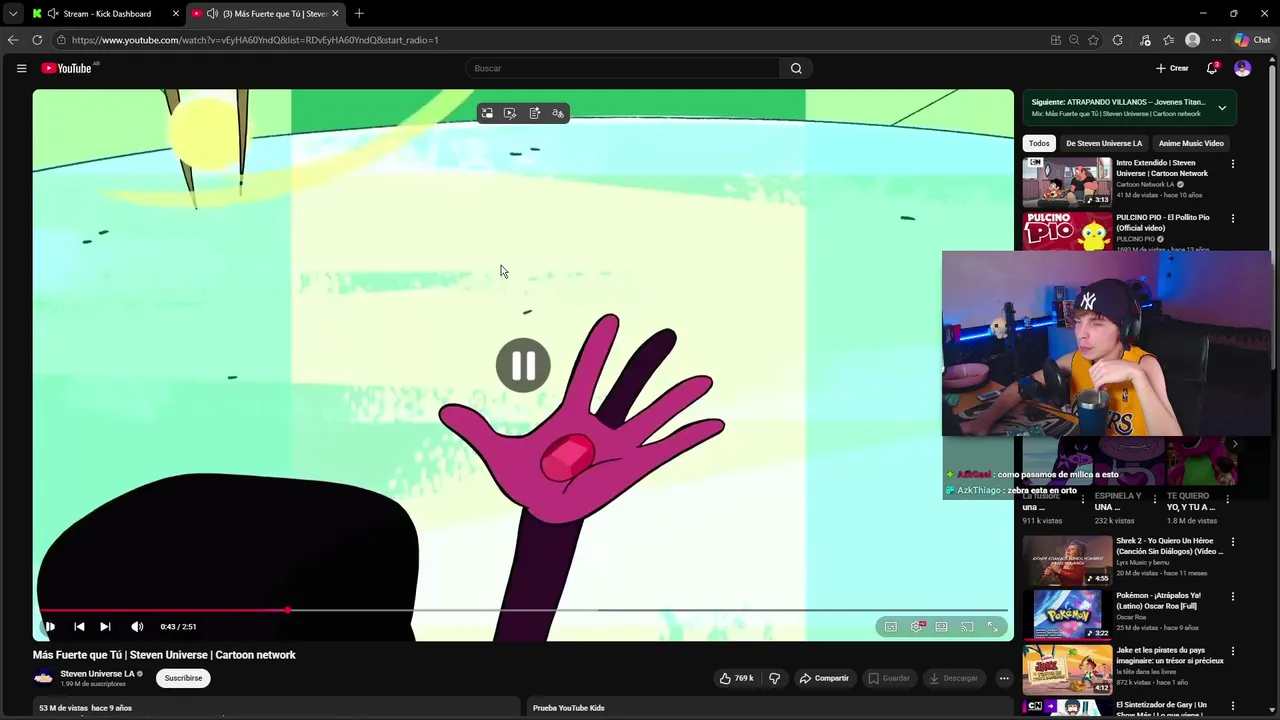The width and height of the screenshot is (1280, 720).
Task: Open the YouTube hamburger guide menu
Action: point(21,68)
